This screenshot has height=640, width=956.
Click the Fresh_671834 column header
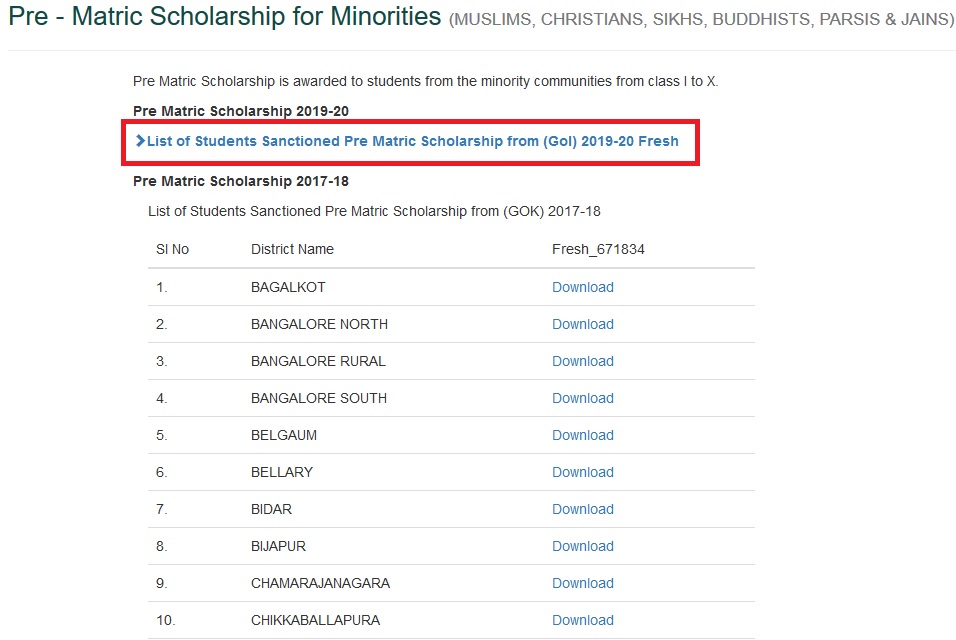[598, 249]
